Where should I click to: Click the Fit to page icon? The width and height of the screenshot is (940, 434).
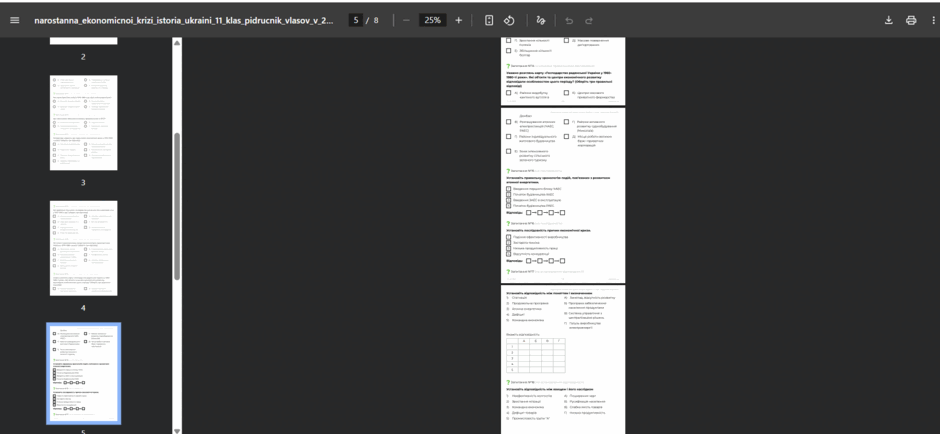pos(489,20)
